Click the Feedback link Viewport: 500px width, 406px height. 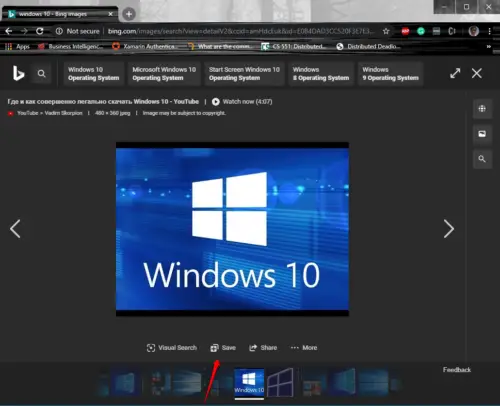tap(457, 370)
